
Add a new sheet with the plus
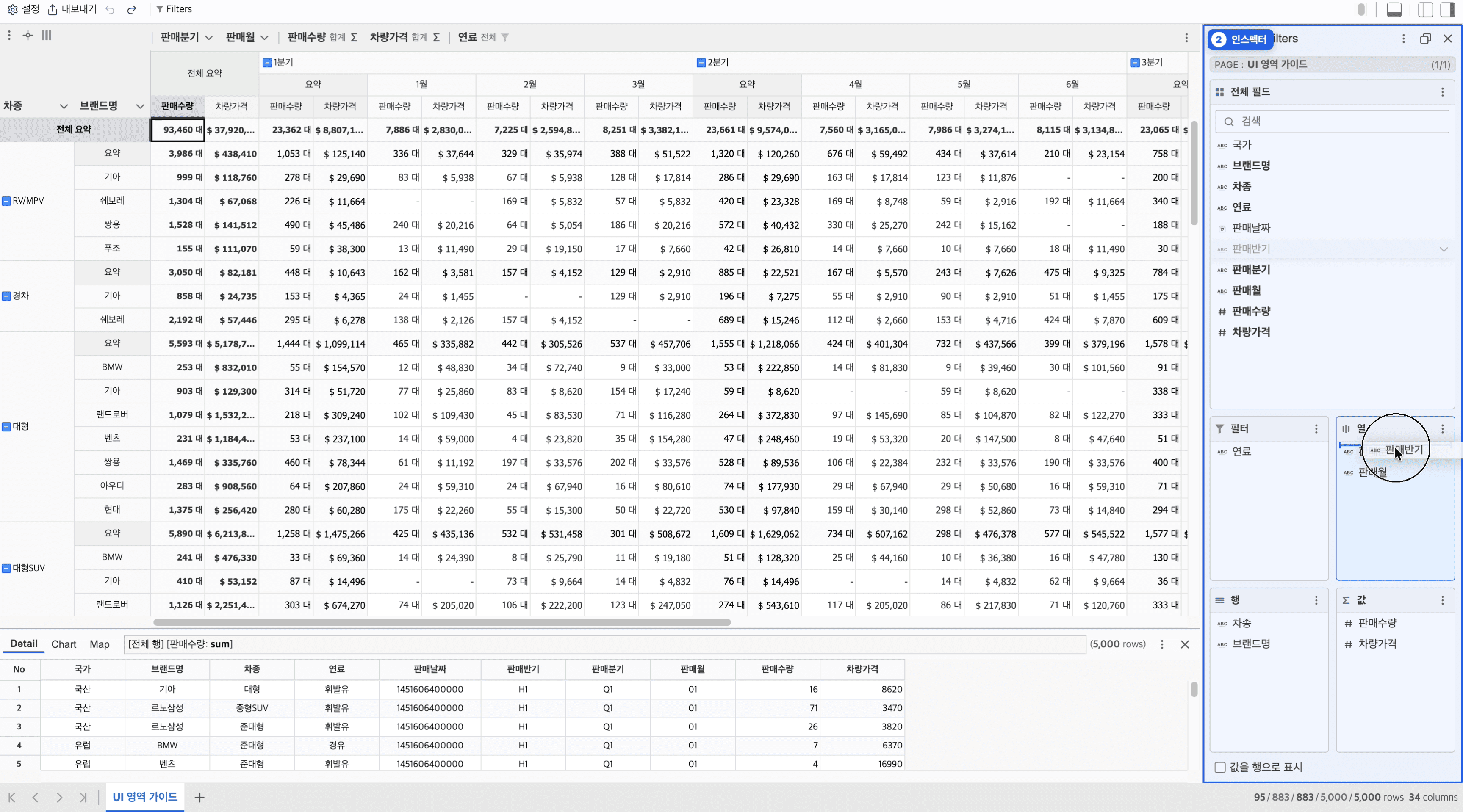[199, 798]
